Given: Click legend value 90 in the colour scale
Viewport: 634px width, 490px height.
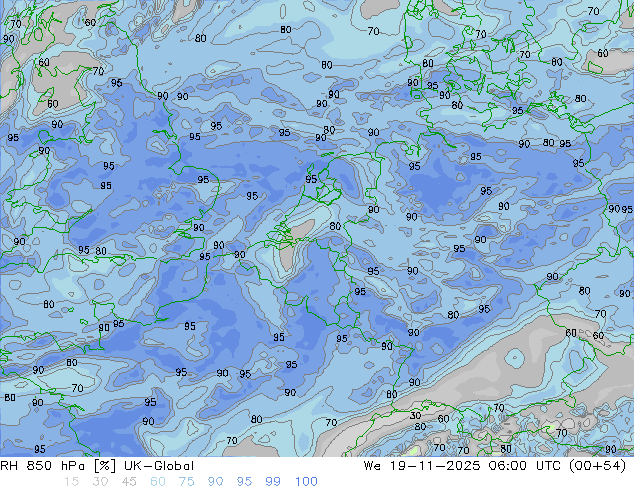Looking at the screenshot, I should click(215, 482).
